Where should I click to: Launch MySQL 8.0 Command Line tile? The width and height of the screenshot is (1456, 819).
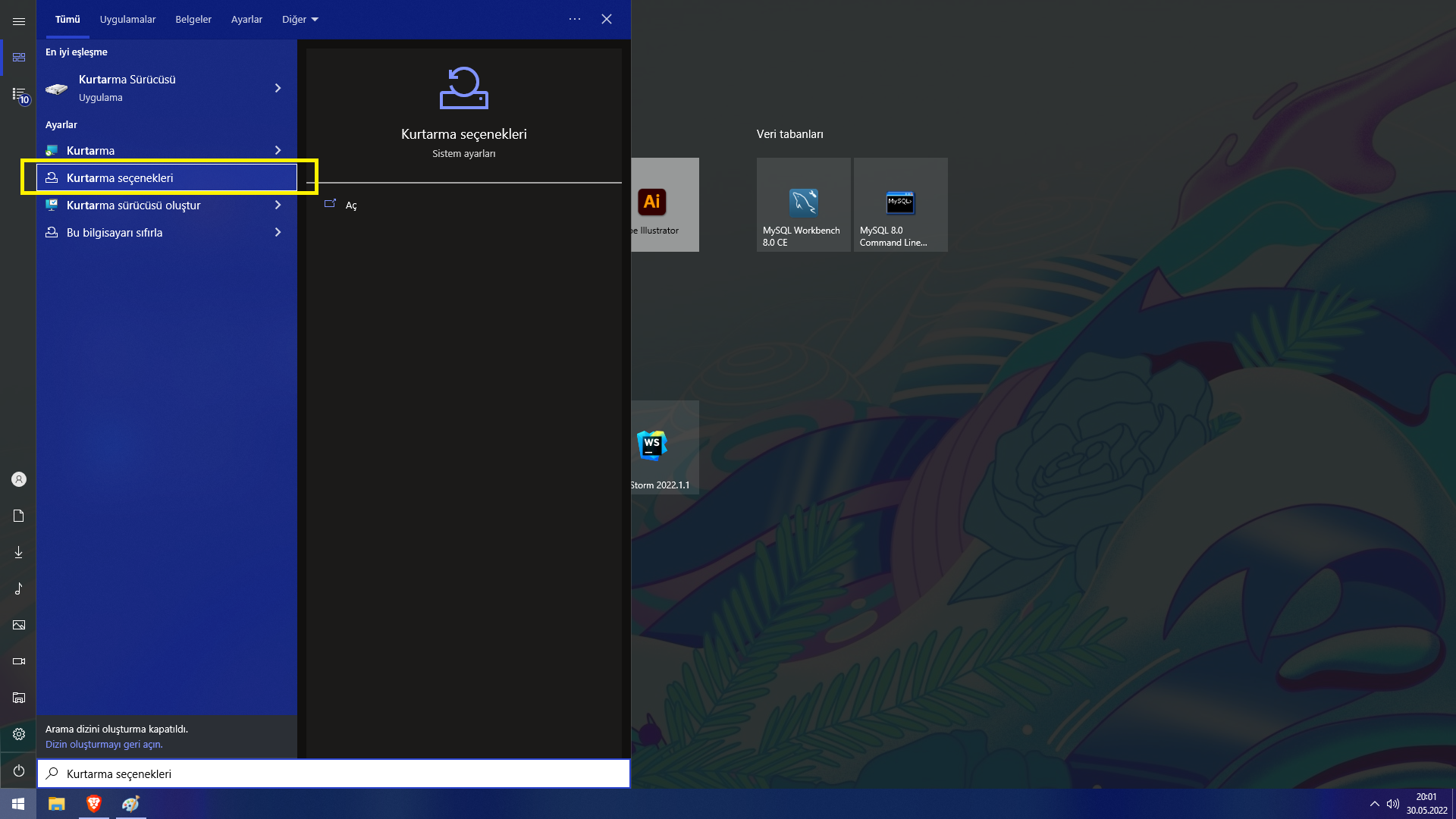point(900,205)
